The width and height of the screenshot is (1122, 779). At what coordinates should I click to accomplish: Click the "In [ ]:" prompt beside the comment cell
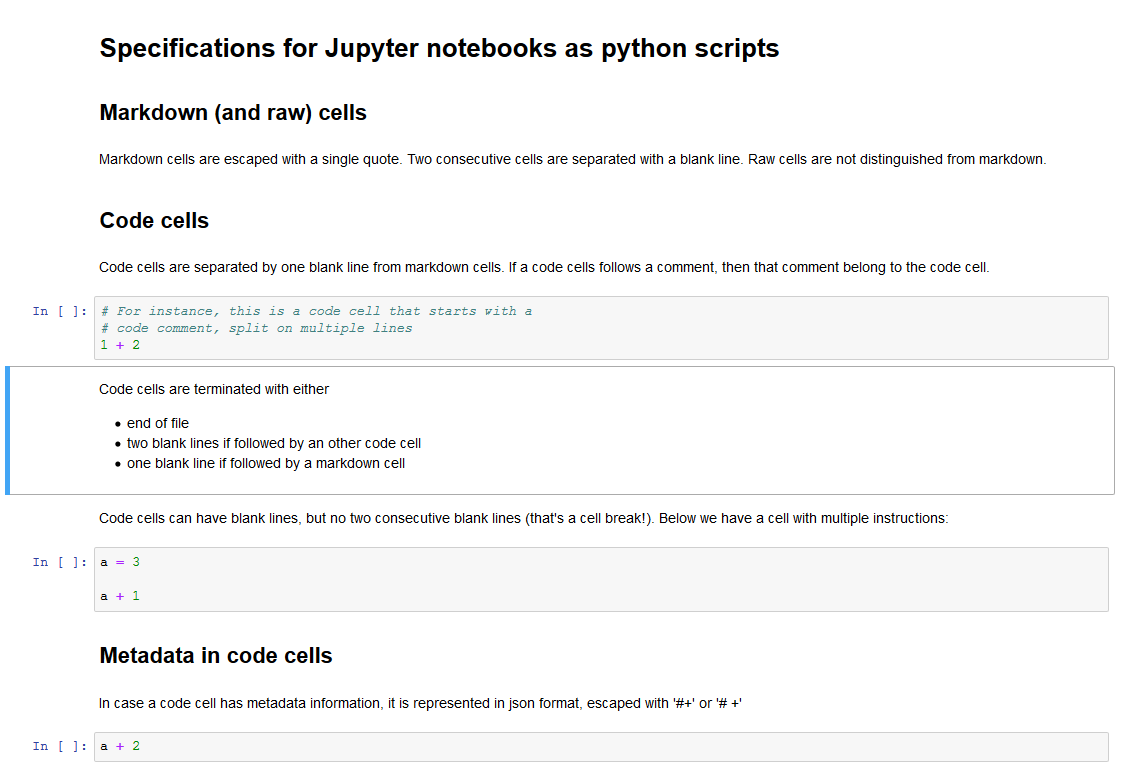(58, 311)
